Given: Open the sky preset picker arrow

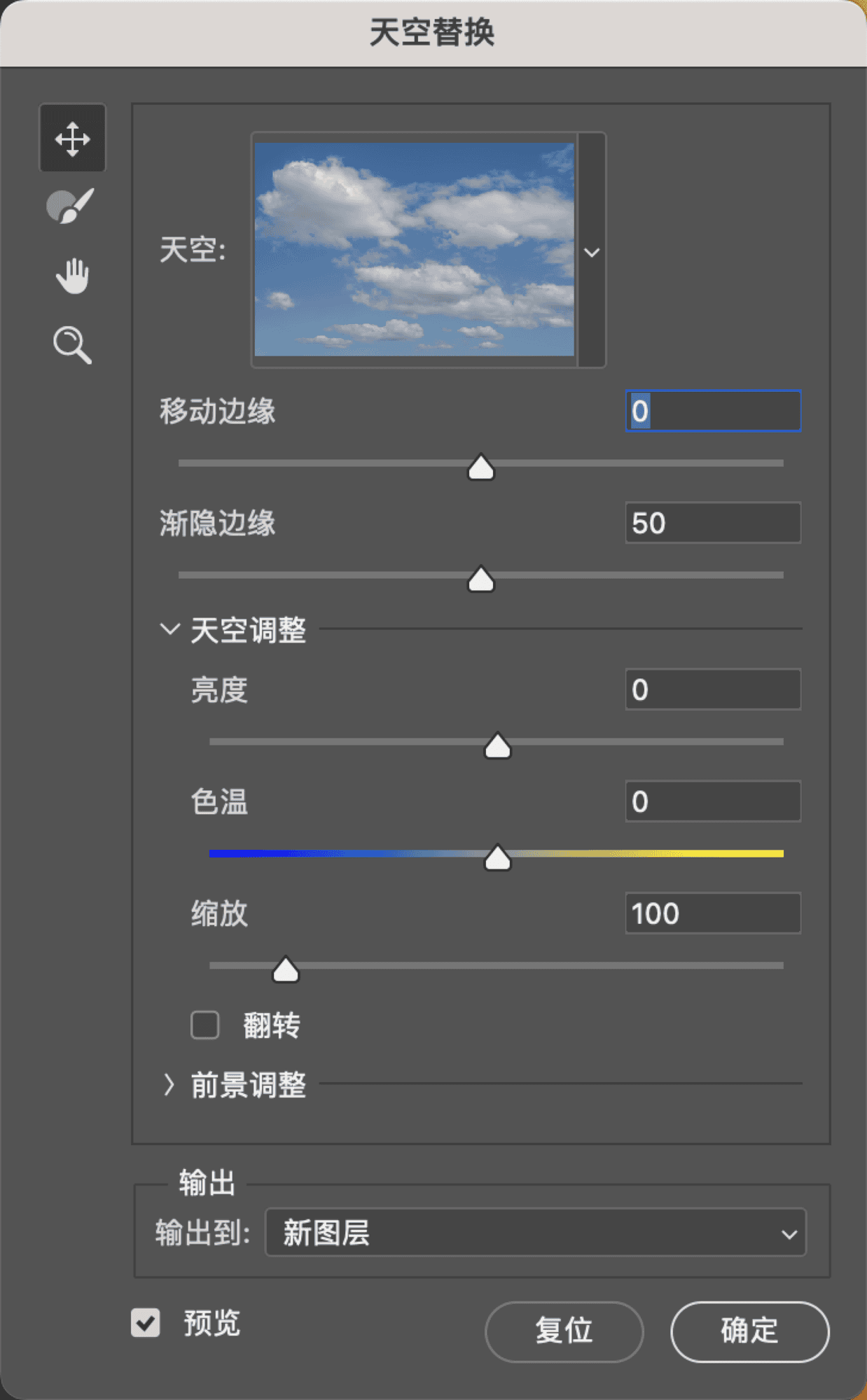Looking at the screenshot, I should coord(592,251).
